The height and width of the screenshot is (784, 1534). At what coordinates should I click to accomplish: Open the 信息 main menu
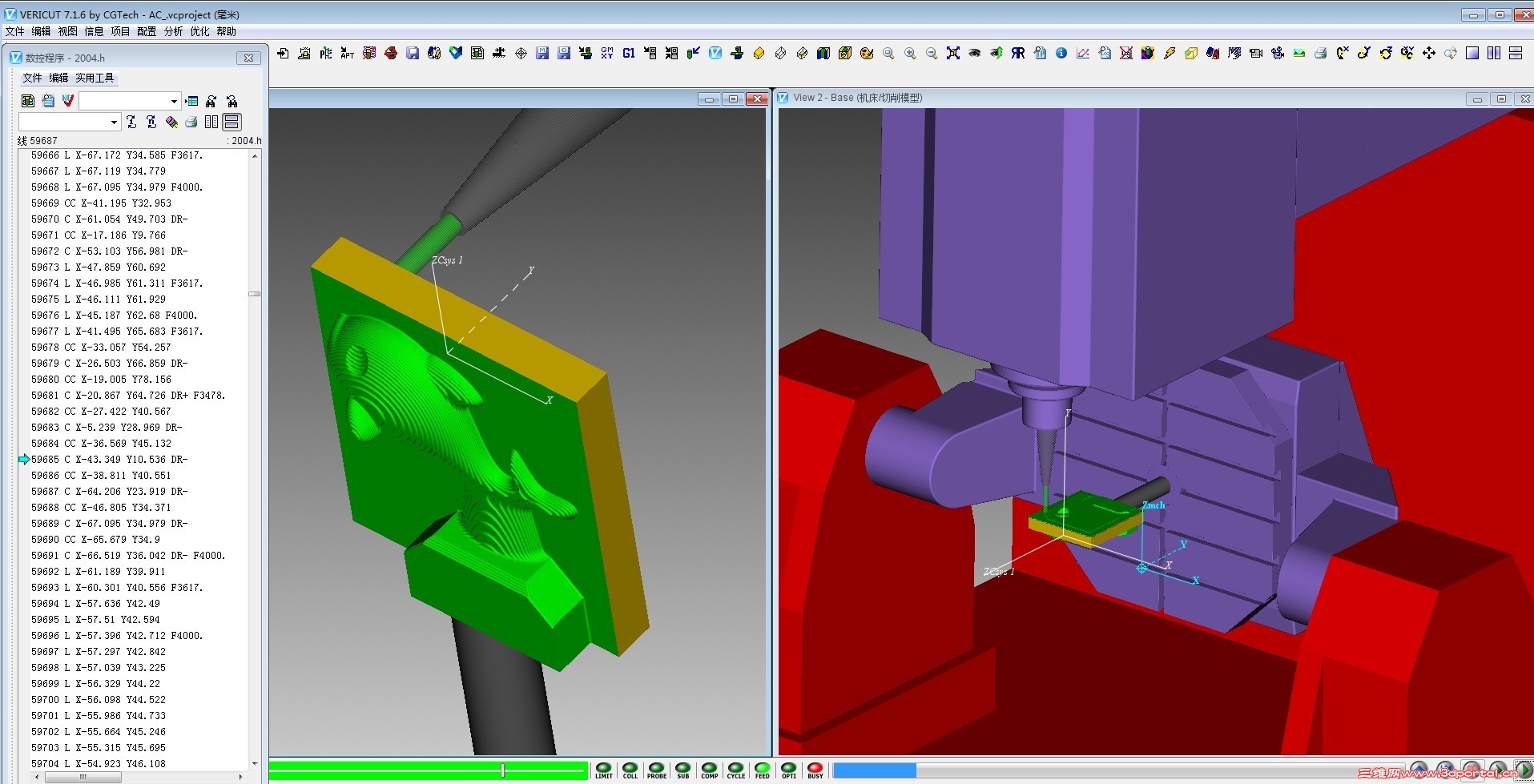coord(95,31)
